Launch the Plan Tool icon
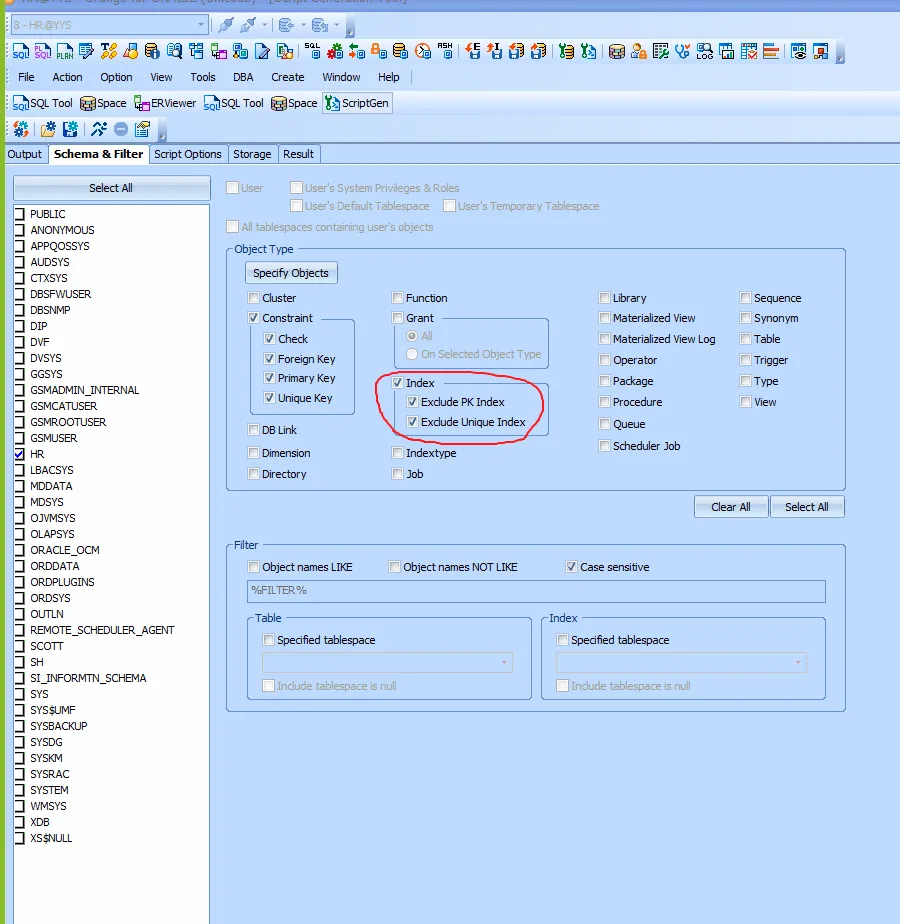The width and height of the screenshot is (900, 924). pyautogui.click(x=64, y=52)
